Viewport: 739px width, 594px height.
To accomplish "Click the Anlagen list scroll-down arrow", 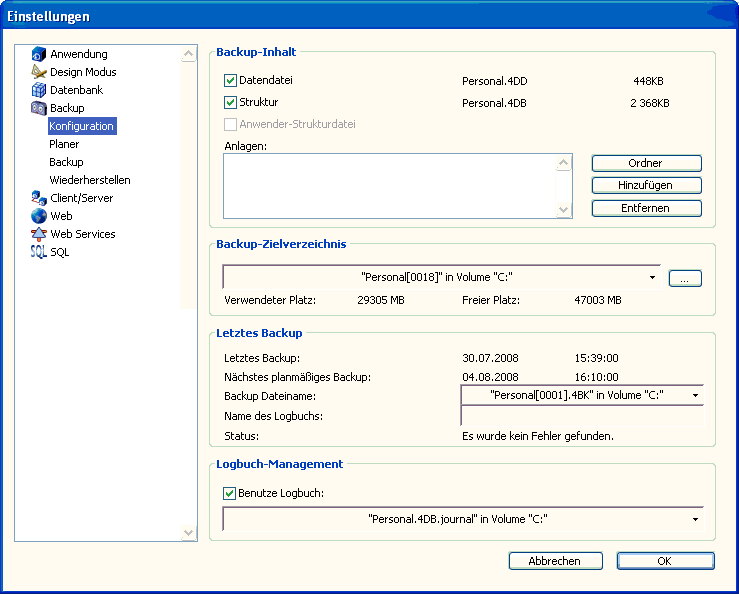I will (x=564, y=210).
